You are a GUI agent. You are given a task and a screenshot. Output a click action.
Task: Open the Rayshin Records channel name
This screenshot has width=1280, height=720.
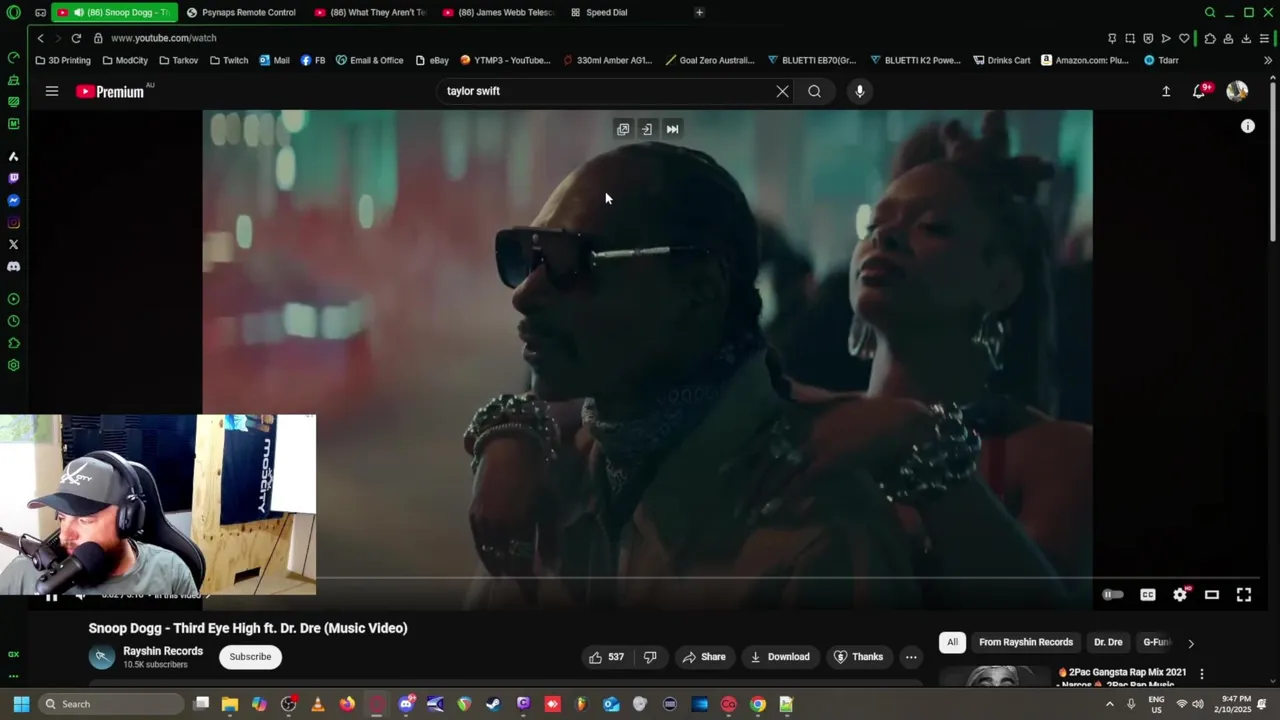(x=163, y=651)
